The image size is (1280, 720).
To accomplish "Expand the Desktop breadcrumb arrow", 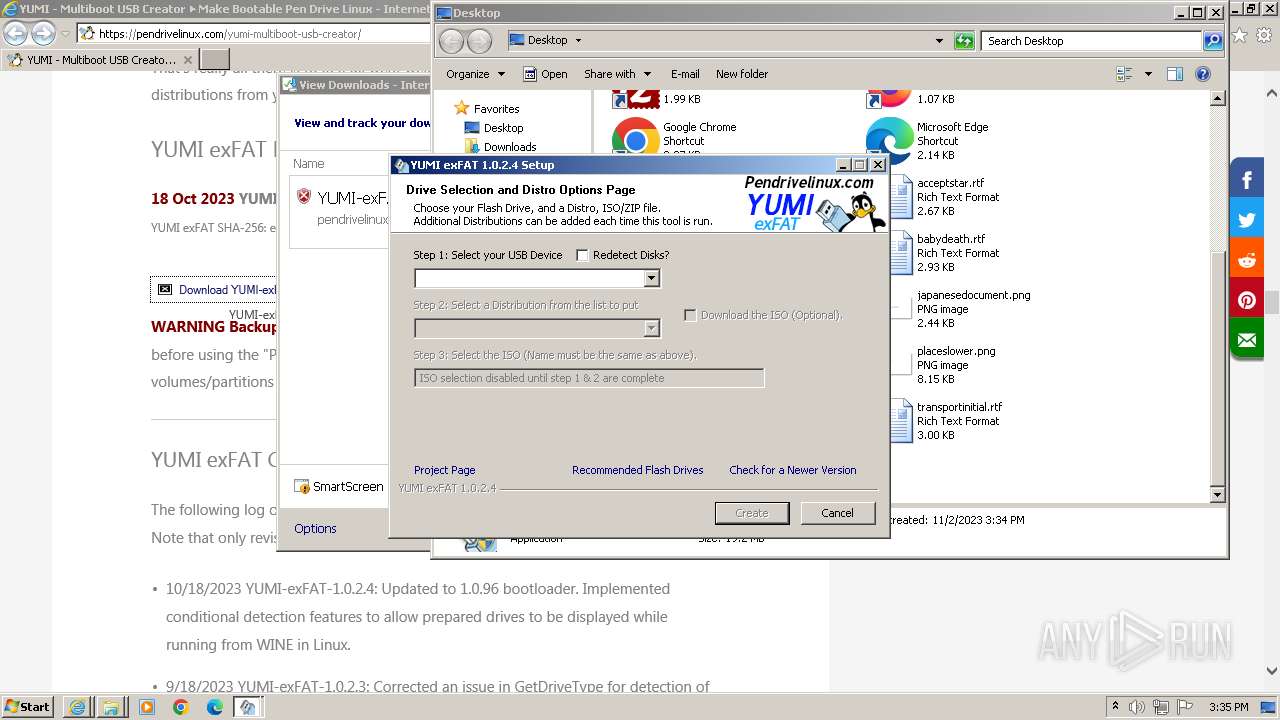I will point(578,41).
